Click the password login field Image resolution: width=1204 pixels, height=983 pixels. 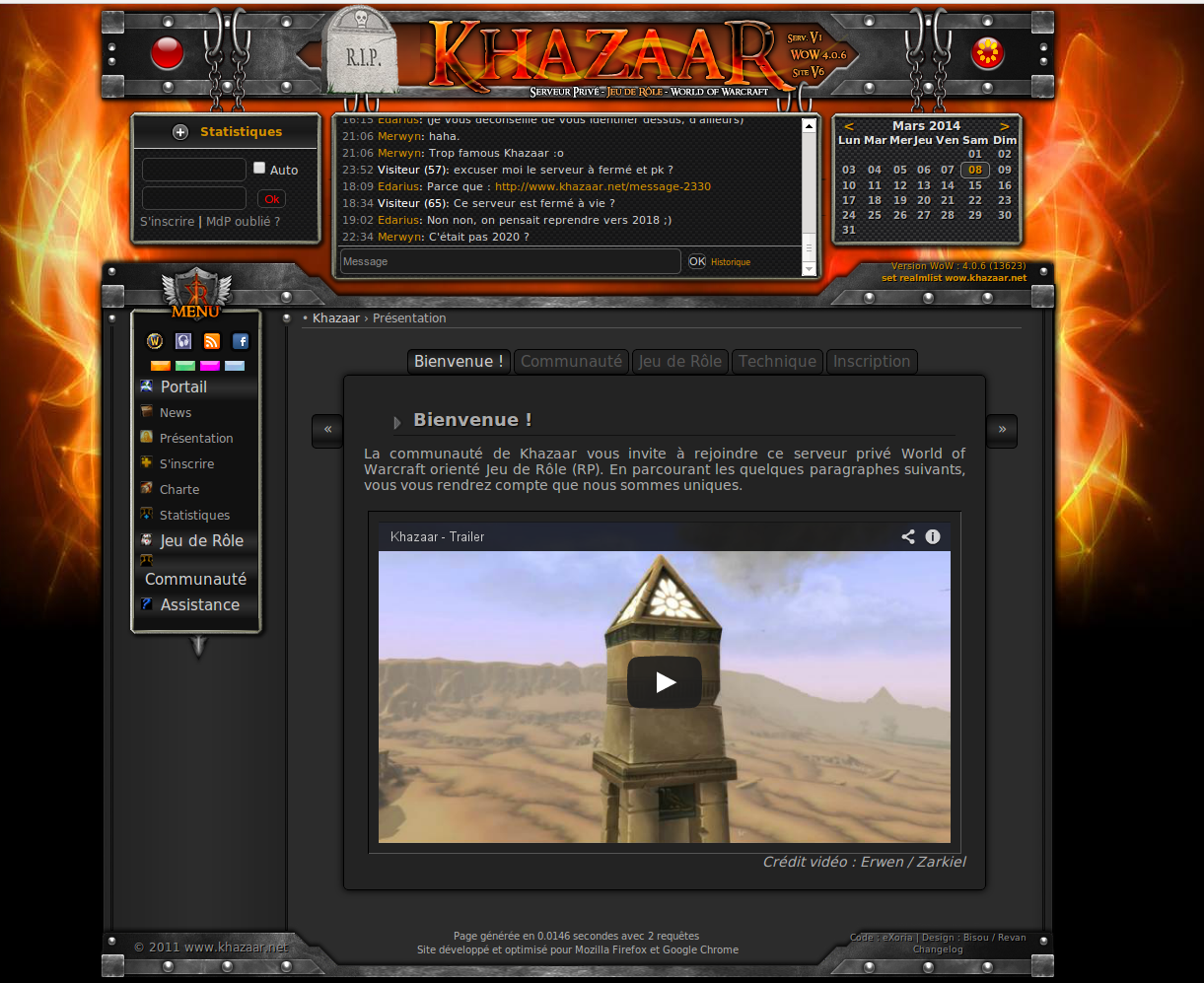pyautogui.click(x=194, y=198)
